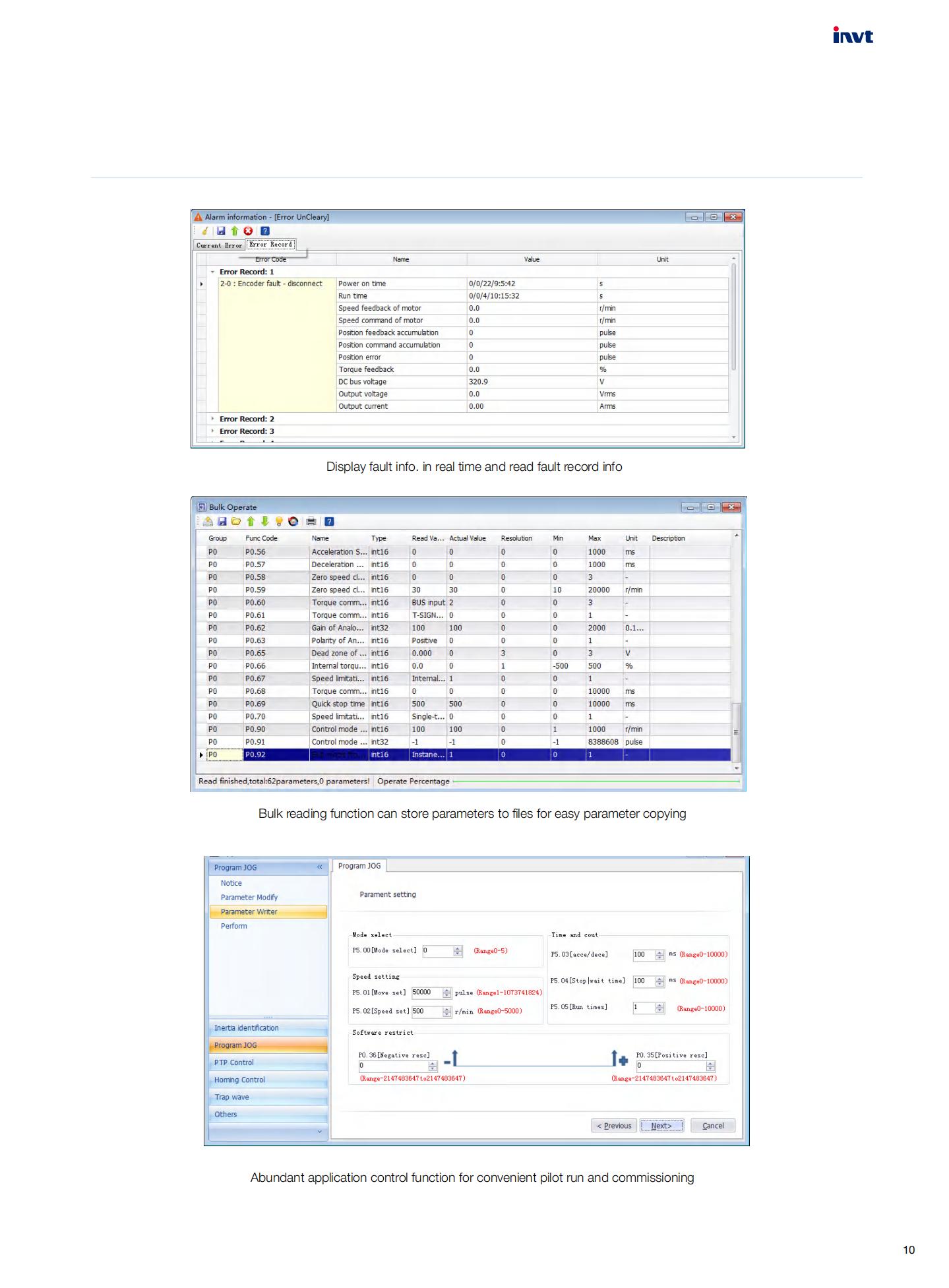949x1288 pixels.
Task: Click the green up arrow in Alarm information toolbar
Action: [234, 231]
